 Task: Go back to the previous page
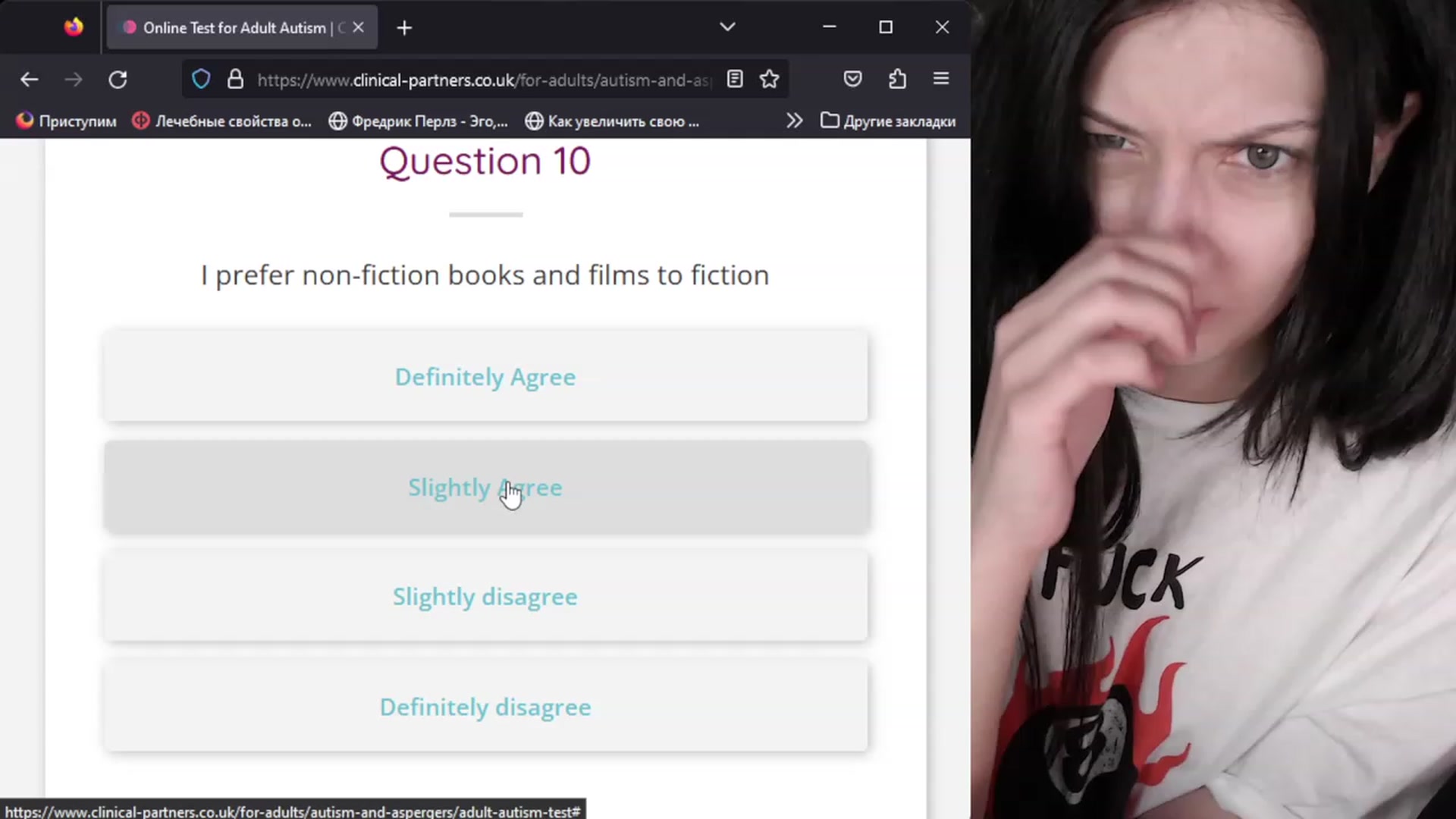(x=30, y=80)
